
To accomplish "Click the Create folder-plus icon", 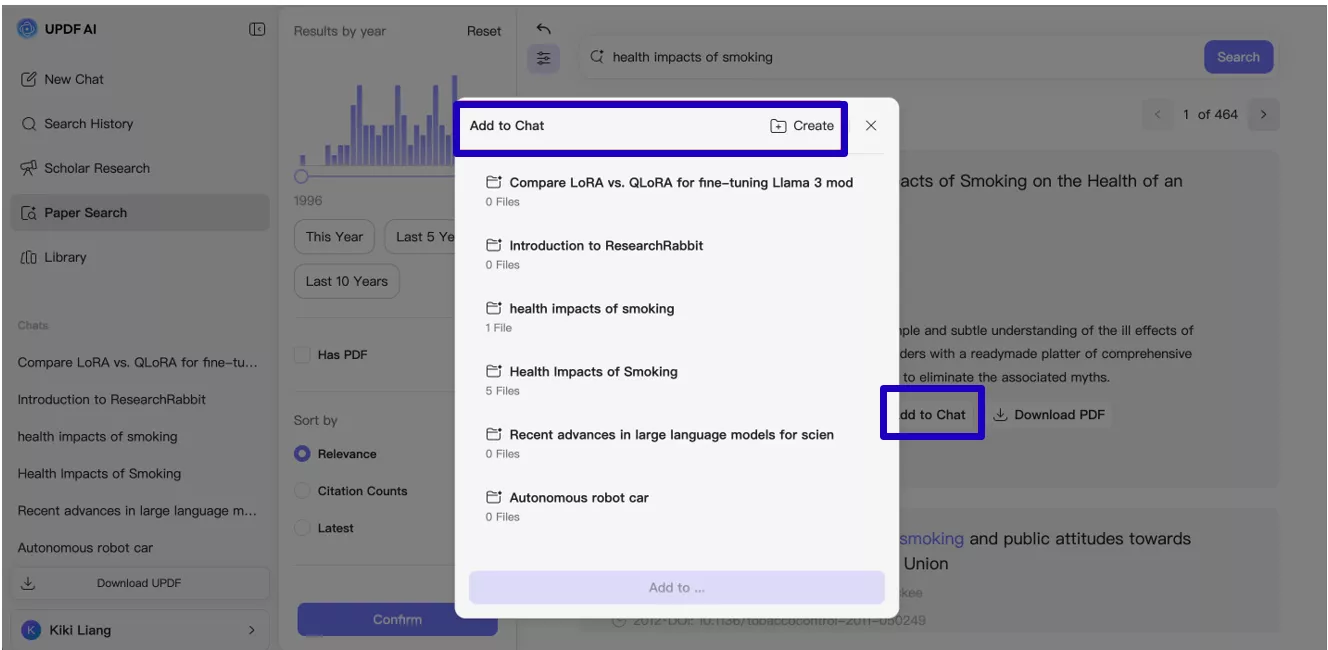I will [778, 126].
